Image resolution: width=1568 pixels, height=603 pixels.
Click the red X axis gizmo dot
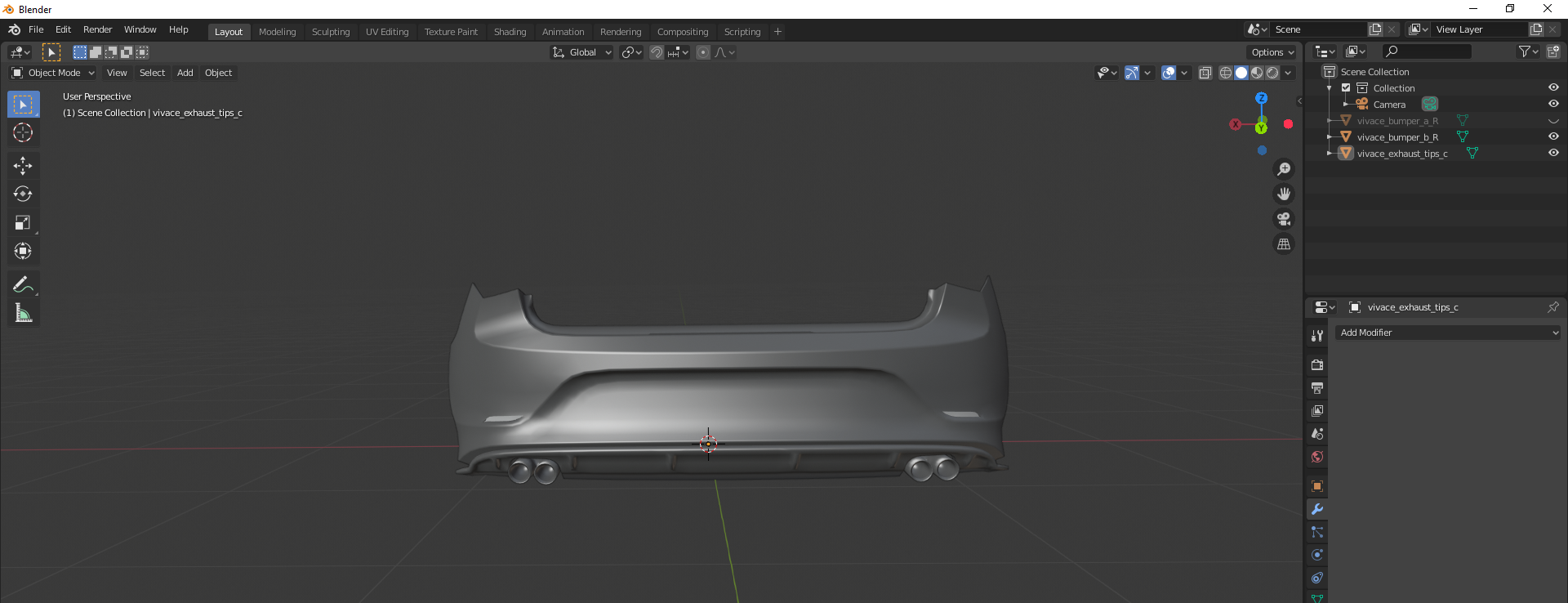1288,124
